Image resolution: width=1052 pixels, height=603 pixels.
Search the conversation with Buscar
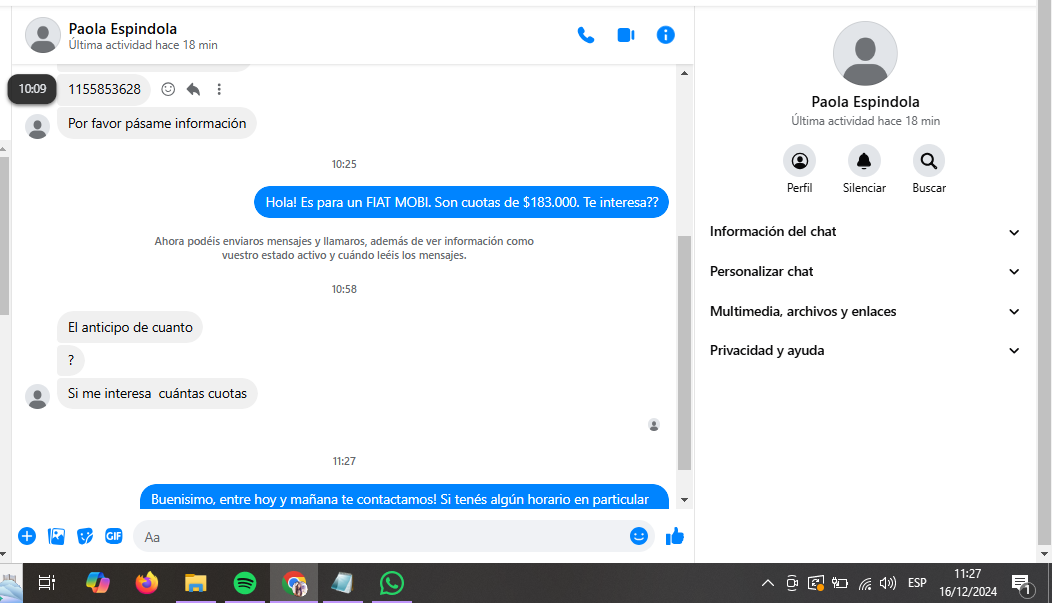(928, 161)
